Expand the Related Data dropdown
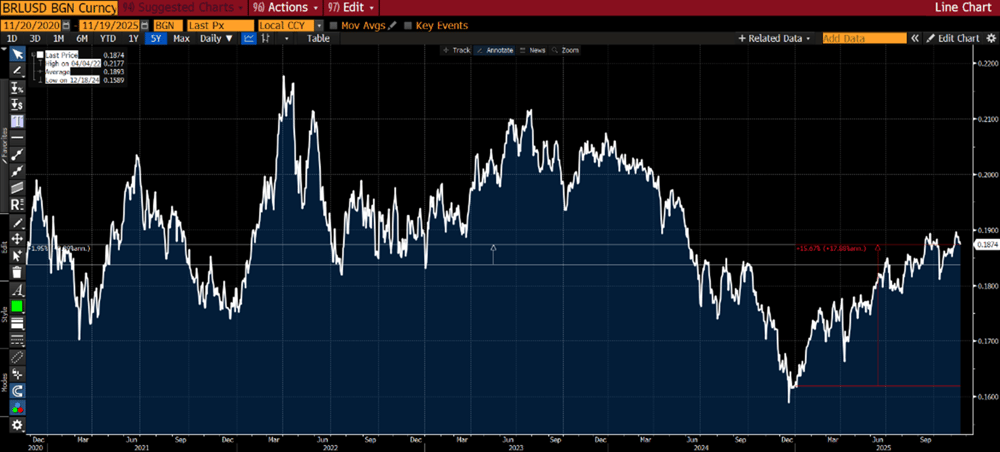Screen dimensions: 1000x452 tap(775, 38)
